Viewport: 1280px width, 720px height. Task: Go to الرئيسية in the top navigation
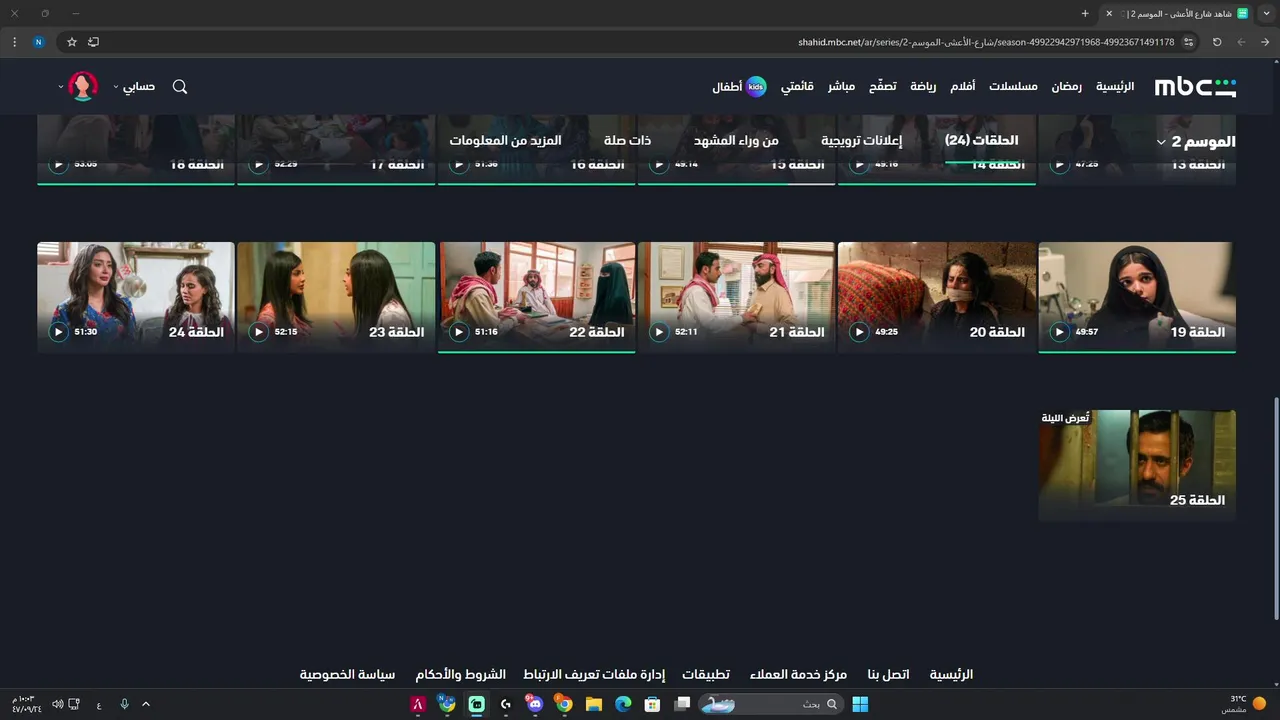[x=1115, y=87]
